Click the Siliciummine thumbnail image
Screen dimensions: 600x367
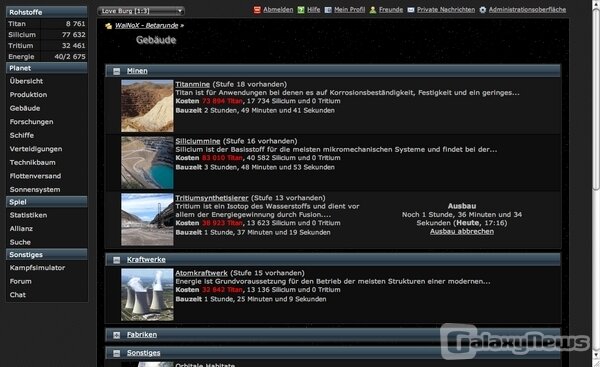coord(147,163)
